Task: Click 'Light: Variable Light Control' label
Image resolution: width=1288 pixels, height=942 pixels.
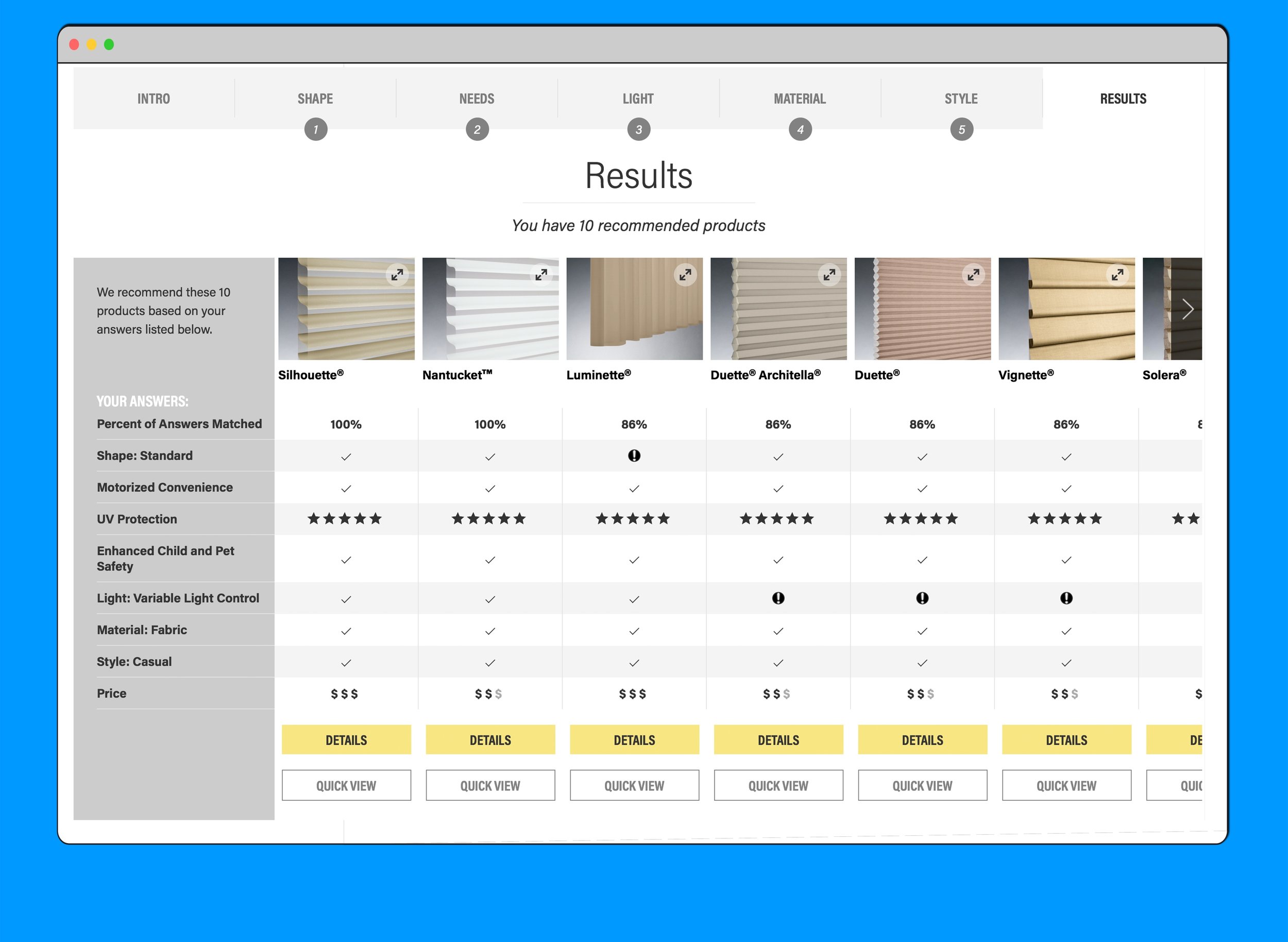Action: [x=178, y=598]
